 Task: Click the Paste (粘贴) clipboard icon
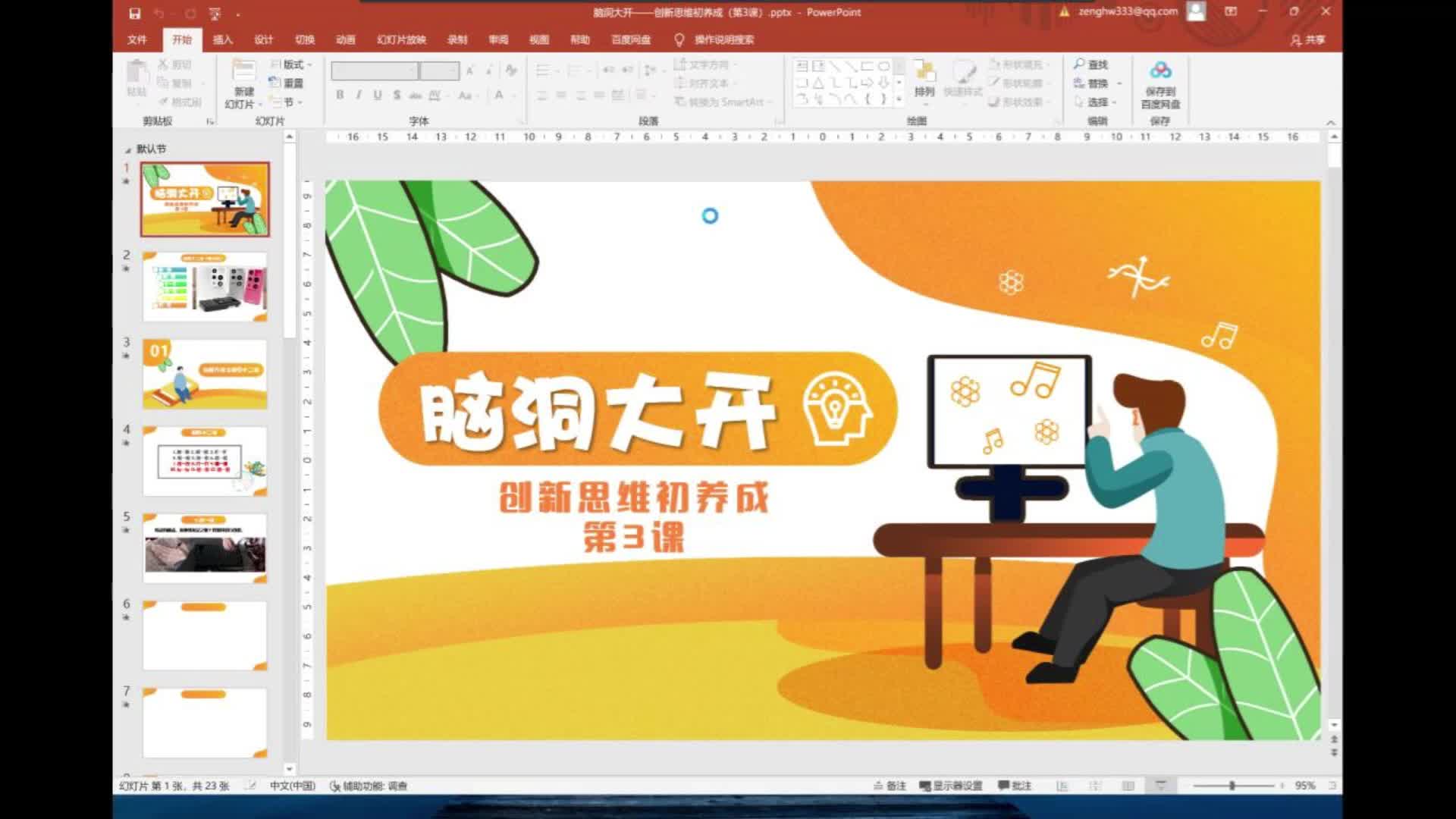pyautogui.click(x=137, y=72)
